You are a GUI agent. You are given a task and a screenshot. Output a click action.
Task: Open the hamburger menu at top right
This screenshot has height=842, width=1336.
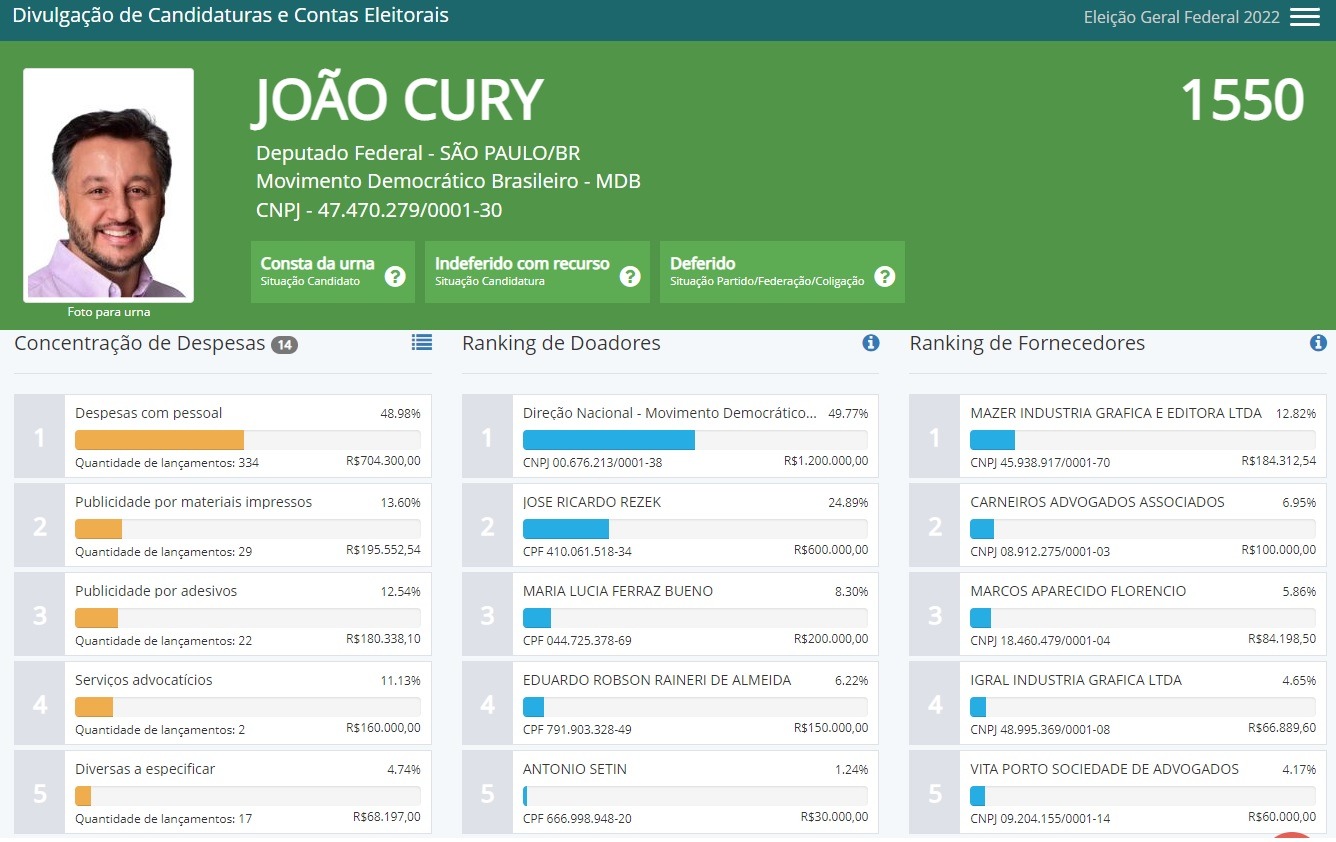tap(1304, 17)
